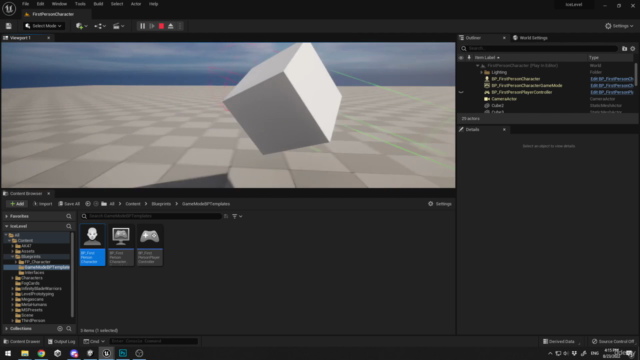Toggle Outliner visibility eye column header
The height and width of the screenshot is (360, 640).
pyautogui.click(x=461, y=58)
